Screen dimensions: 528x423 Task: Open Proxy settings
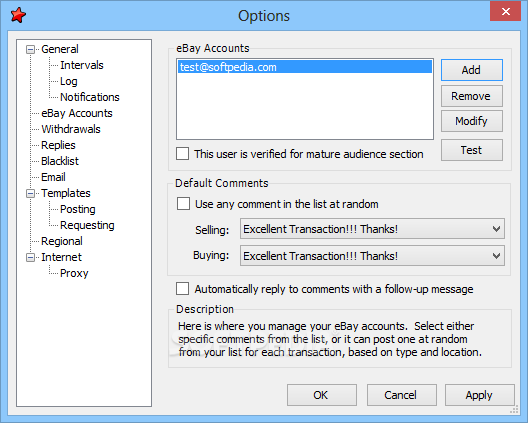click(x=74, y=273)
